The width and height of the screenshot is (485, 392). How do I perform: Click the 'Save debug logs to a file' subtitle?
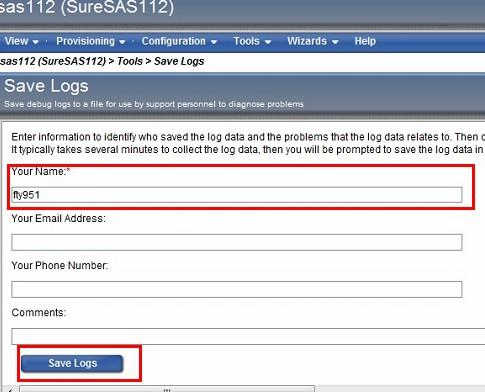point(154,104)
